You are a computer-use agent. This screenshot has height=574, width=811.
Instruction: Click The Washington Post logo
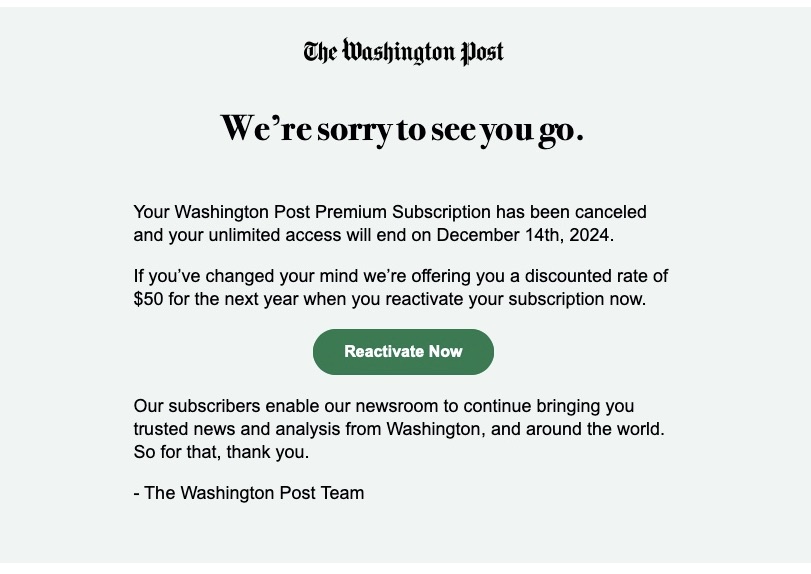(403, 52)
